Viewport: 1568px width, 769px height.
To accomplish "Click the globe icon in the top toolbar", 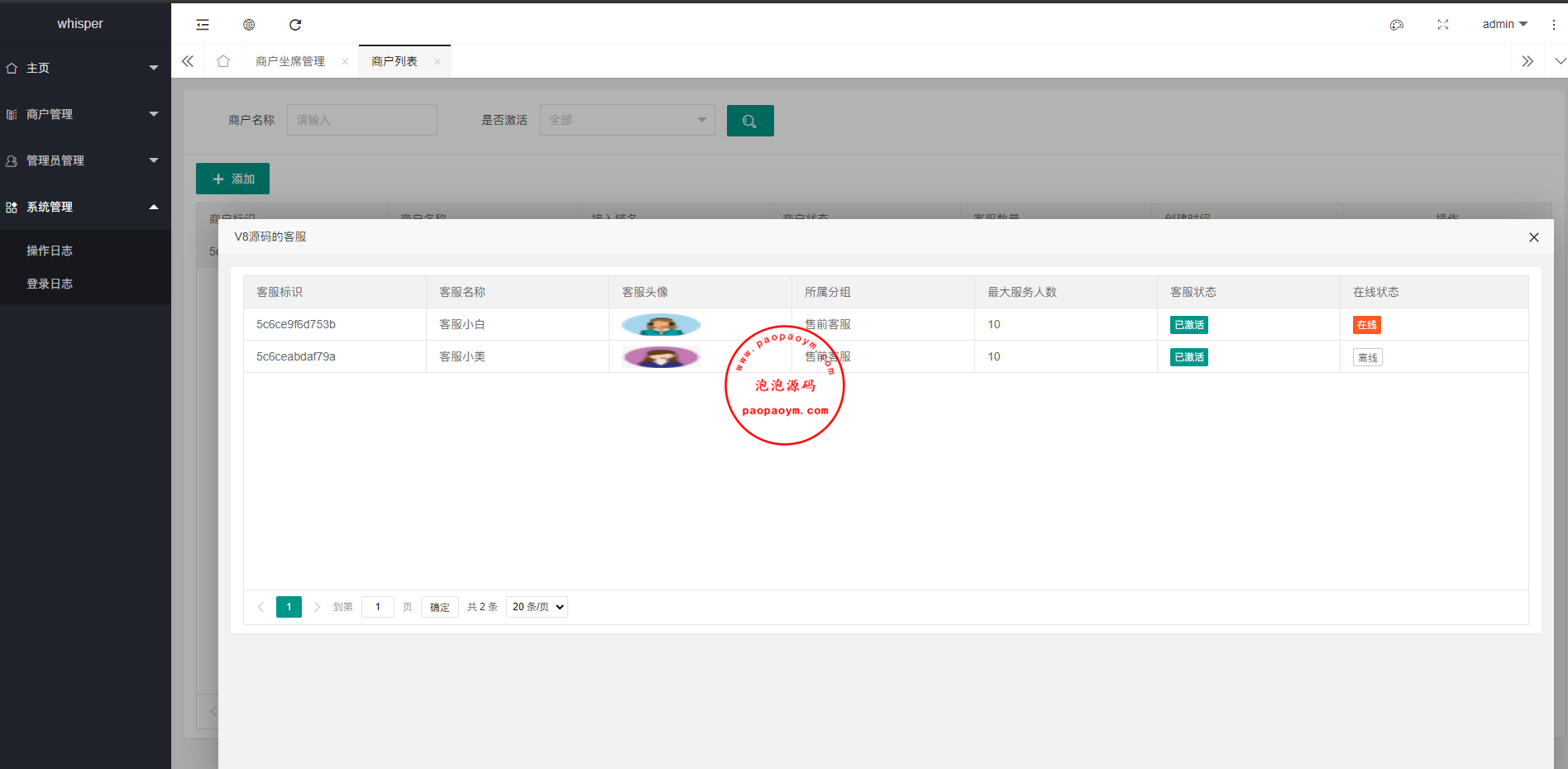I will [249, 25].
